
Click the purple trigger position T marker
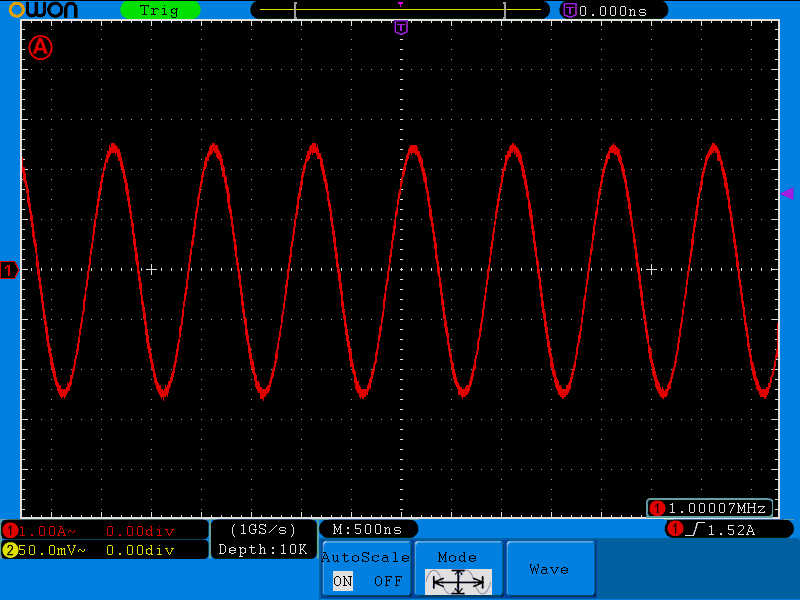pyautogui.click(x=401, y=27)
